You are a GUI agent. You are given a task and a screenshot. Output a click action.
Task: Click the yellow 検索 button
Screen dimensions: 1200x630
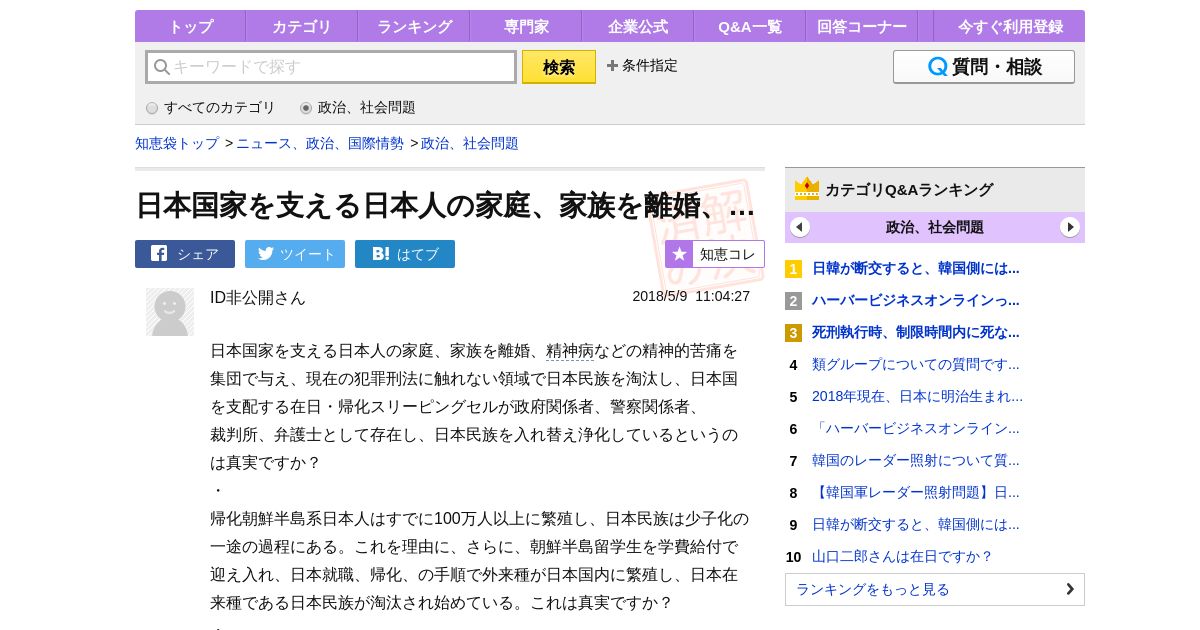tap(559, 67)
